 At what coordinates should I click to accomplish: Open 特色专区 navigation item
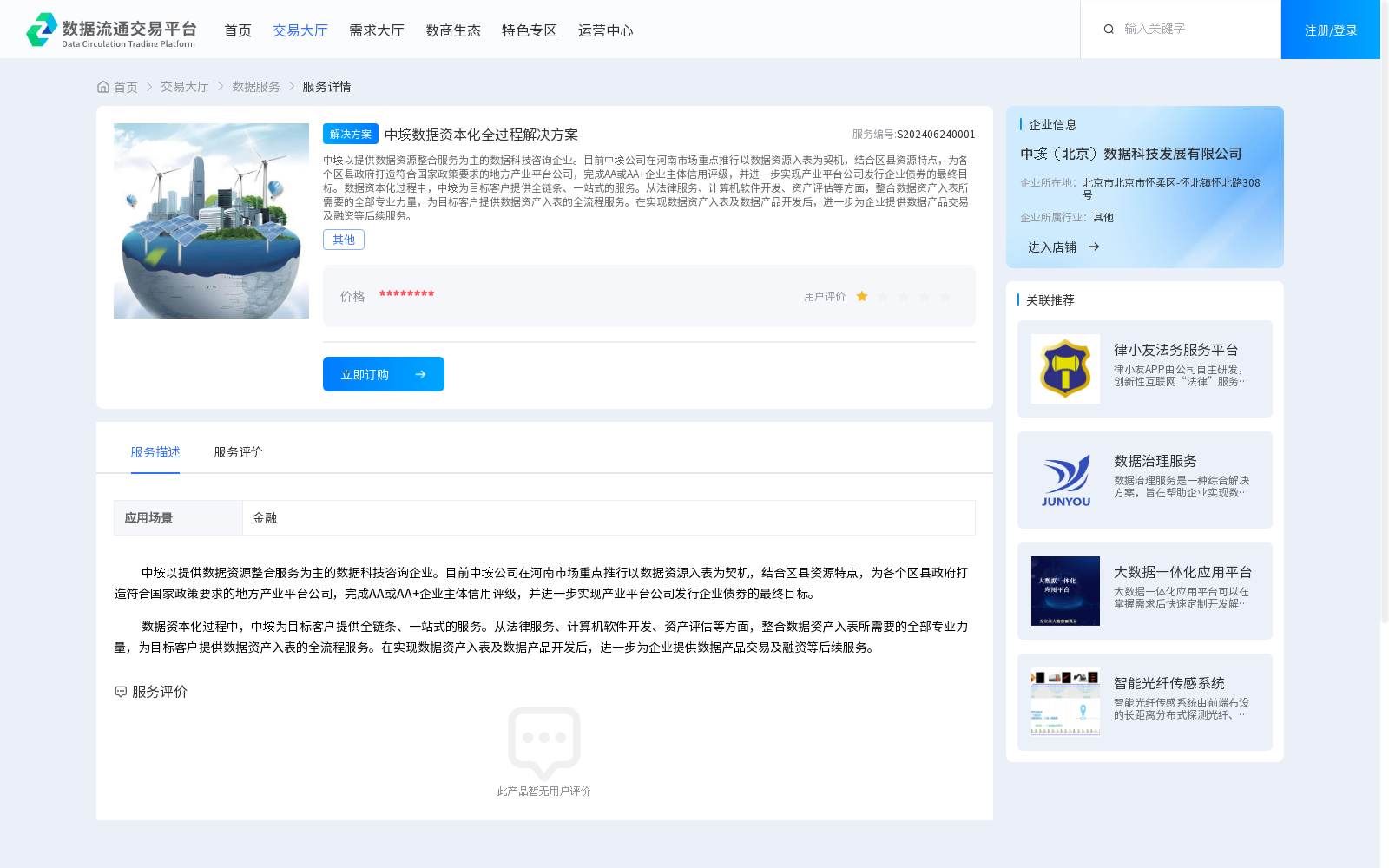pyautogui.click(x=530, y=30)
